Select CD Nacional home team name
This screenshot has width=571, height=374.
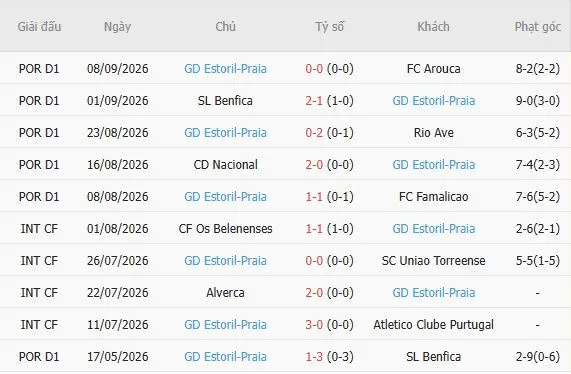(x=225, y=165)
